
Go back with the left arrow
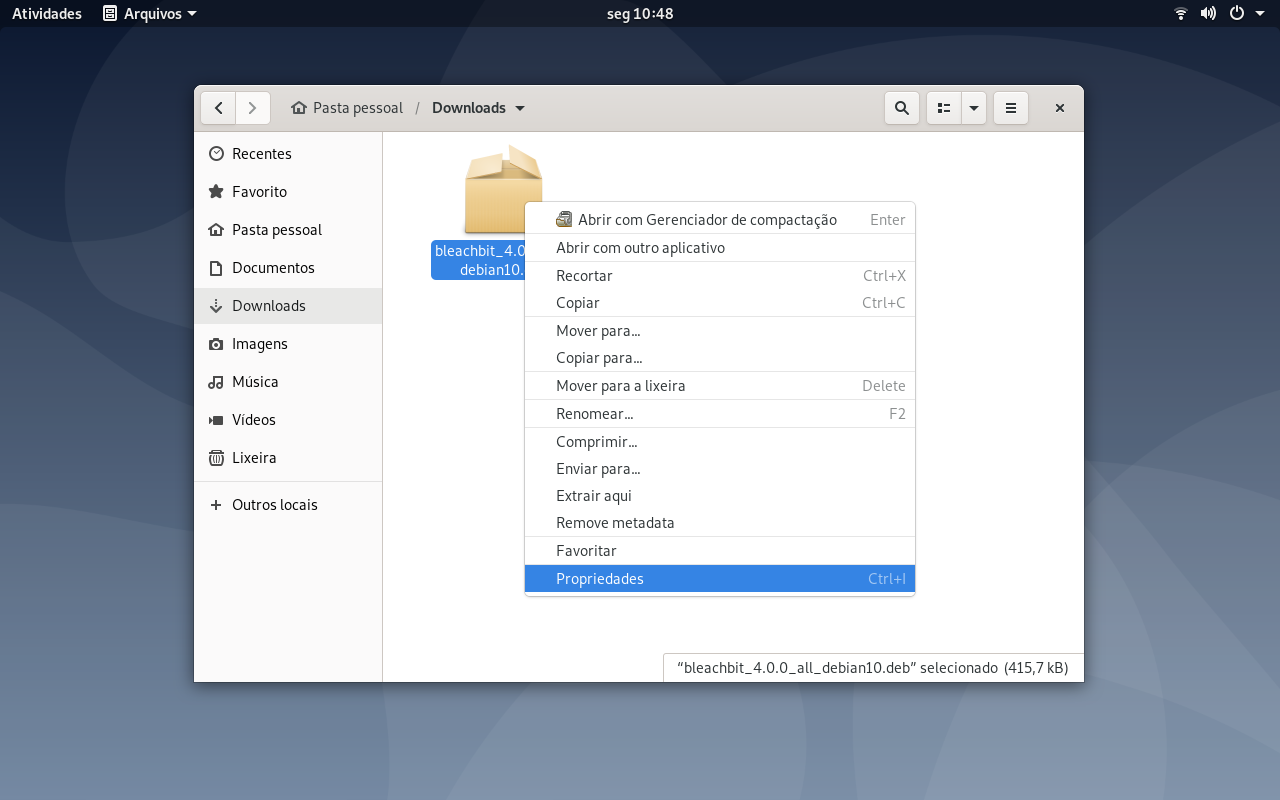[219, 108]
